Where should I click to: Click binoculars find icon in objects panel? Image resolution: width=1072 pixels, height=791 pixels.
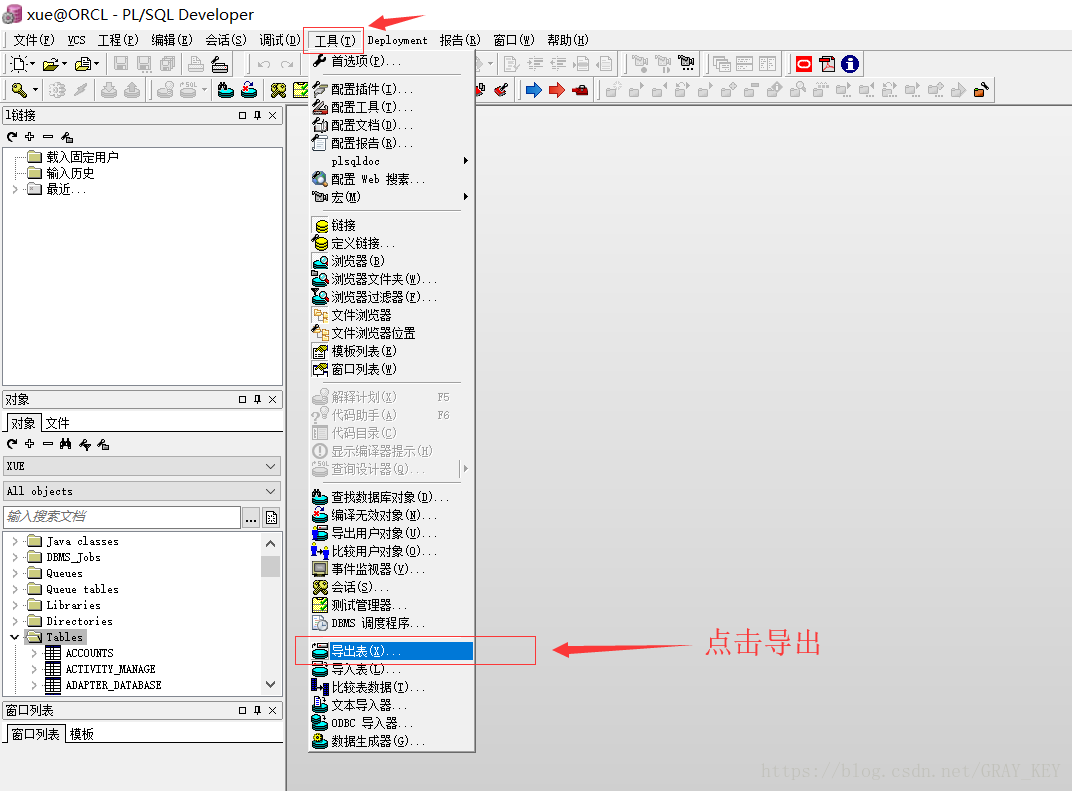[66, 444]
